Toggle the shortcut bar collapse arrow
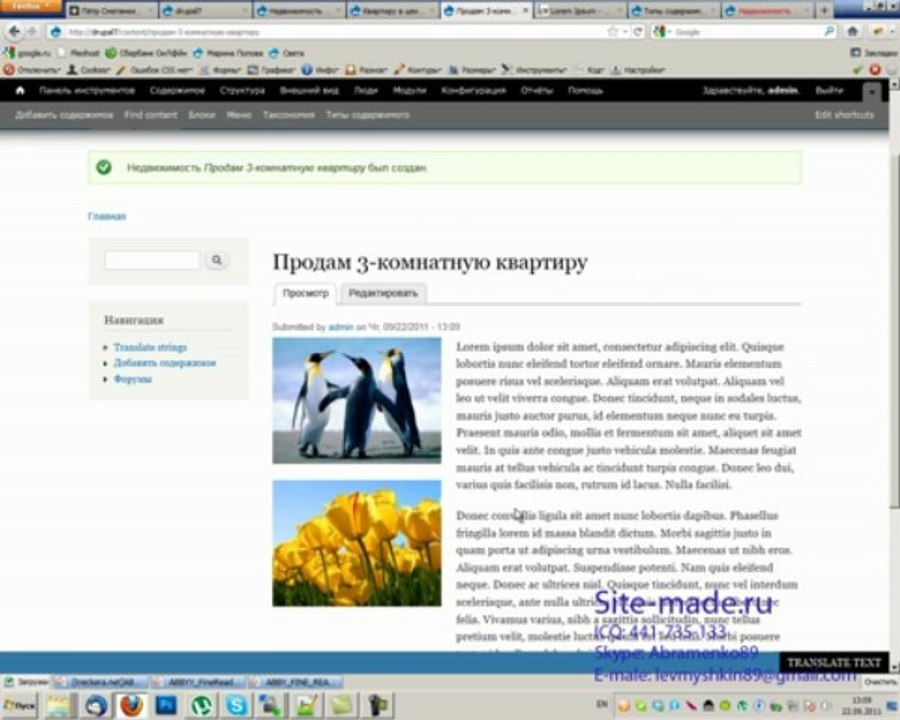 coord(871,91)
